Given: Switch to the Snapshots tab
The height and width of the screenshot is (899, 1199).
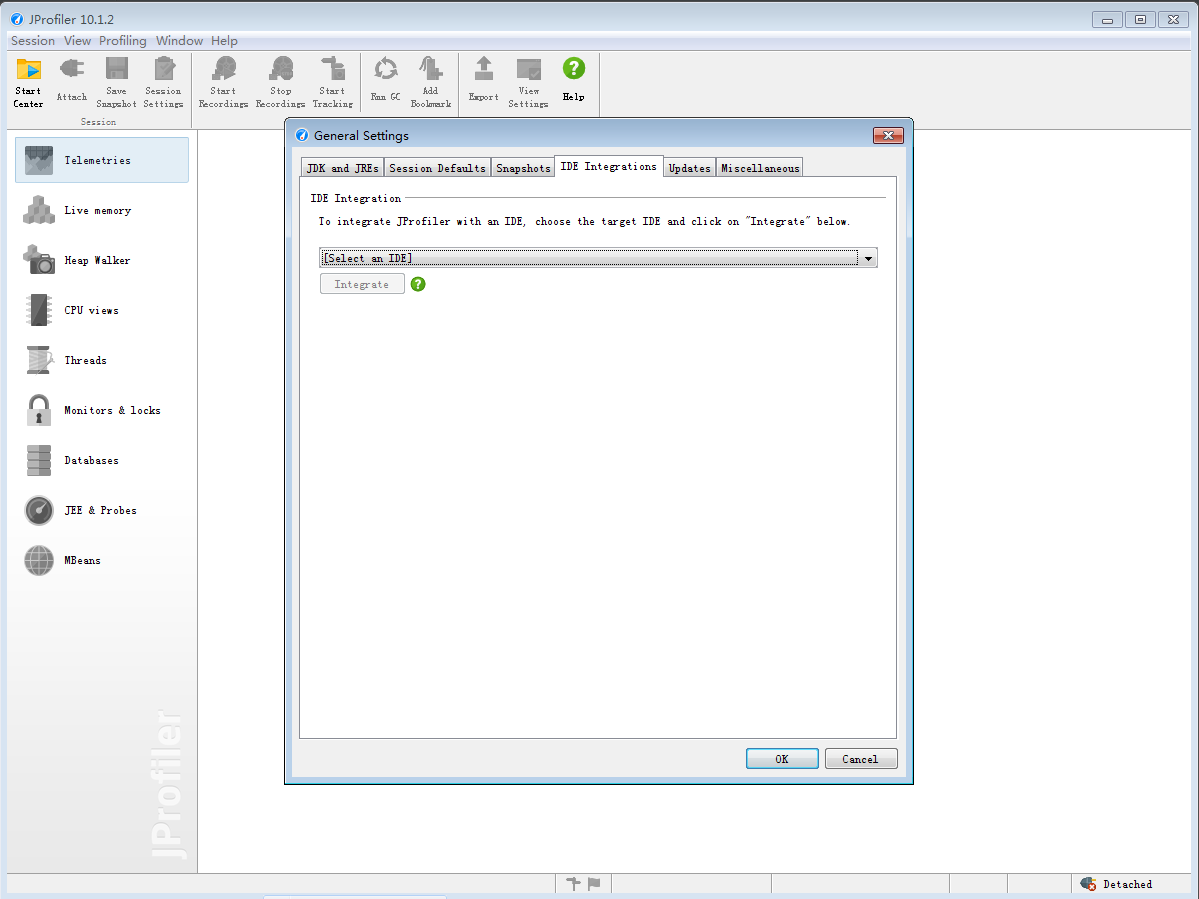Looking at the screenshot, I should pyautogui.click(x=523, y=168).
